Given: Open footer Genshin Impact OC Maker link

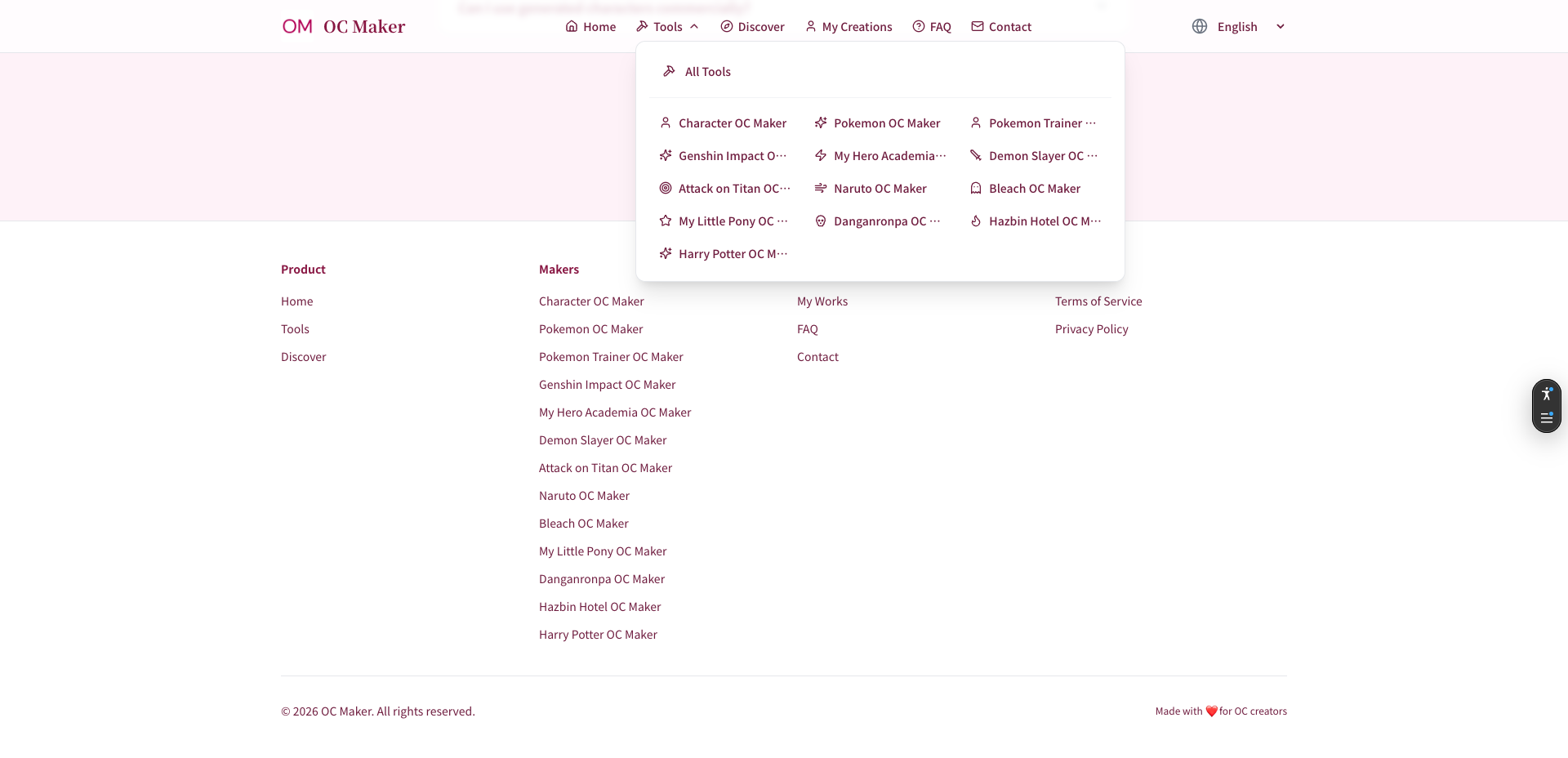Looking at the screenshot, I should [608, 384].
